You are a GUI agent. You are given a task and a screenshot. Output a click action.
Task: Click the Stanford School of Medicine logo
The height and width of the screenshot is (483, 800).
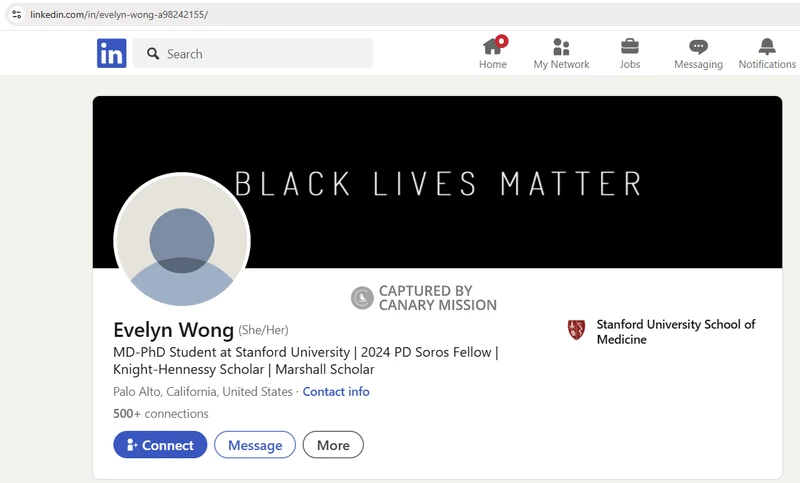coord(577,330)
